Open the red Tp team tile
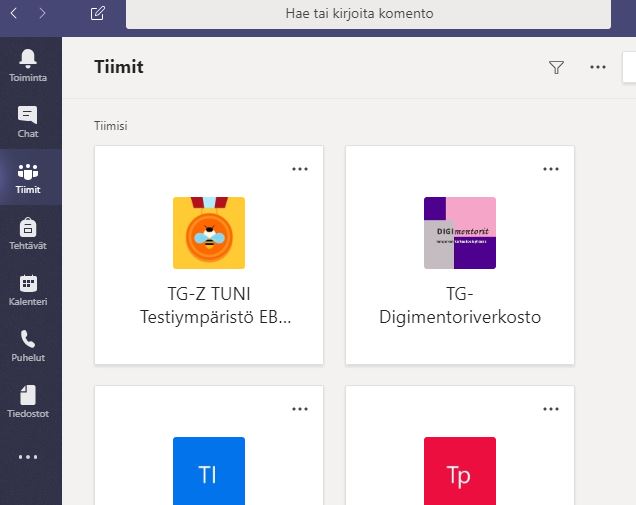Viewport: 636px width, 505px height. click(459, 470)
